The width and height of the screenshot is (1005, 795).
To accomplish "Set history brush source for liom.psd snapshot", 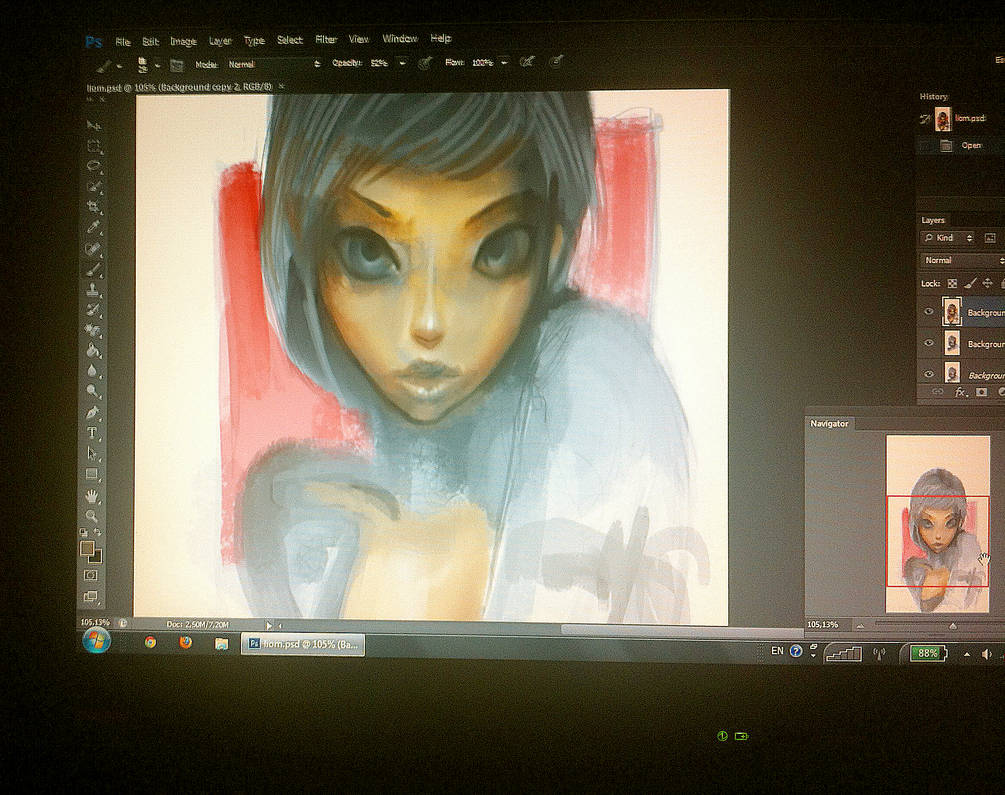I will [x=925, y=119].
